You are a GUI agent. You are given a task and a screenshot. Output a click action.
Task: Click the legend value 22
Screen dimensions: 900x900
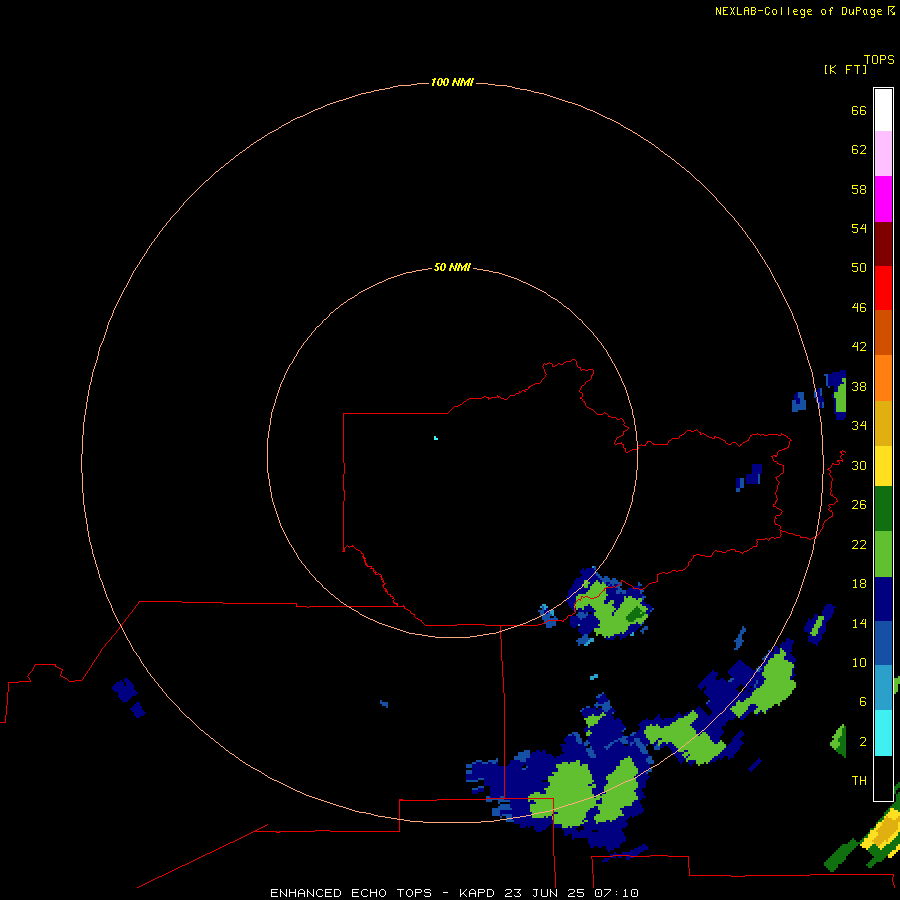coord(859,545)
